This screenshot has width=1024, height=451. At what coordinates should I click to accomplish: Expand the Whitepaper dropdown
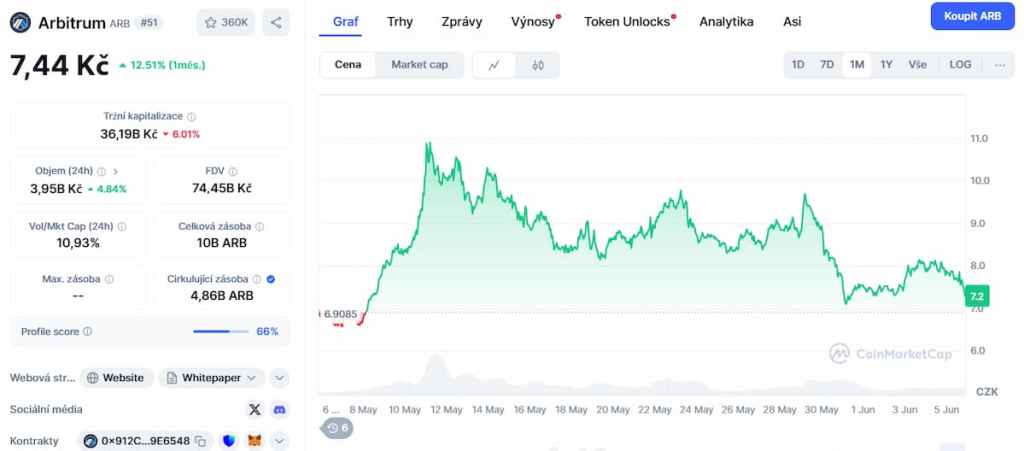click(251, 378)
